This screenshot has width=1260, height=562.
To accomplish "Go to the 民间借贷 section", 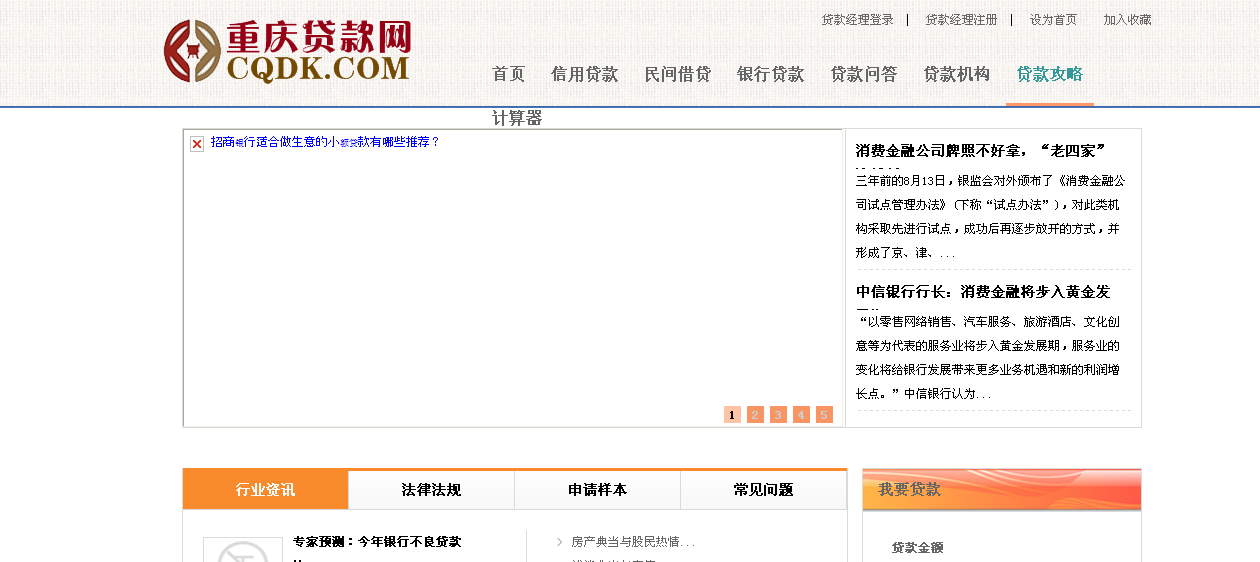I will [x=677, y=74].
